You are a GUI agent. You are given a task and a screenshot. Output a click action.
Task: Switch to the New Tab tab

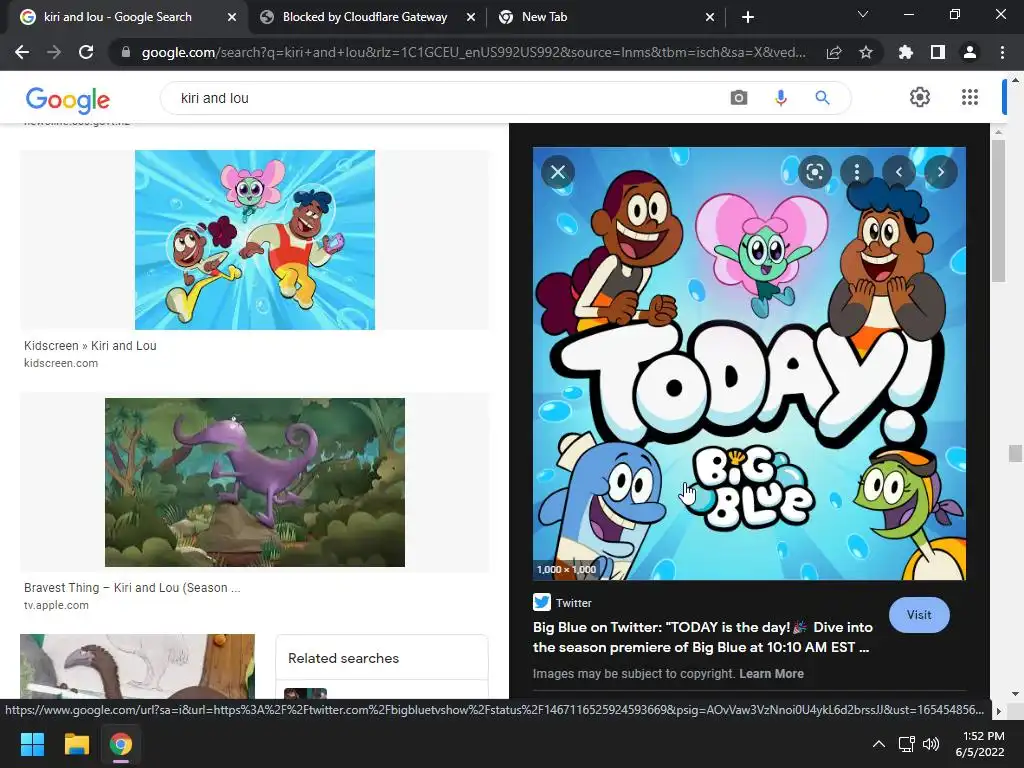[x=545, y=17]
